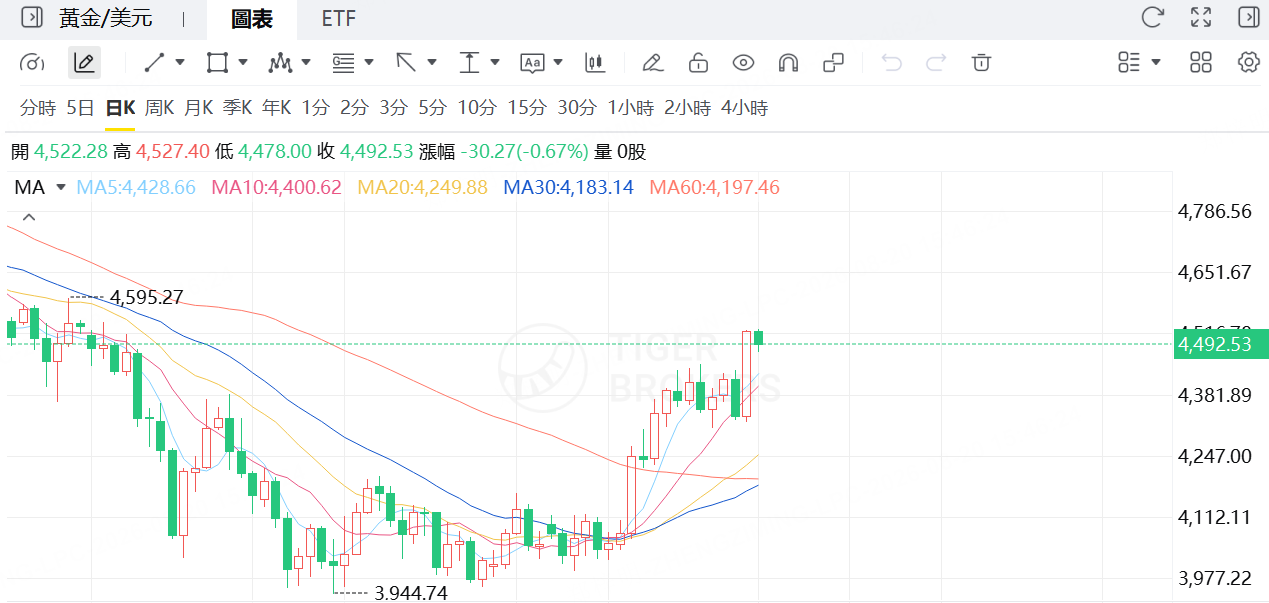Select the arrow marker tool

click(406, 63)
